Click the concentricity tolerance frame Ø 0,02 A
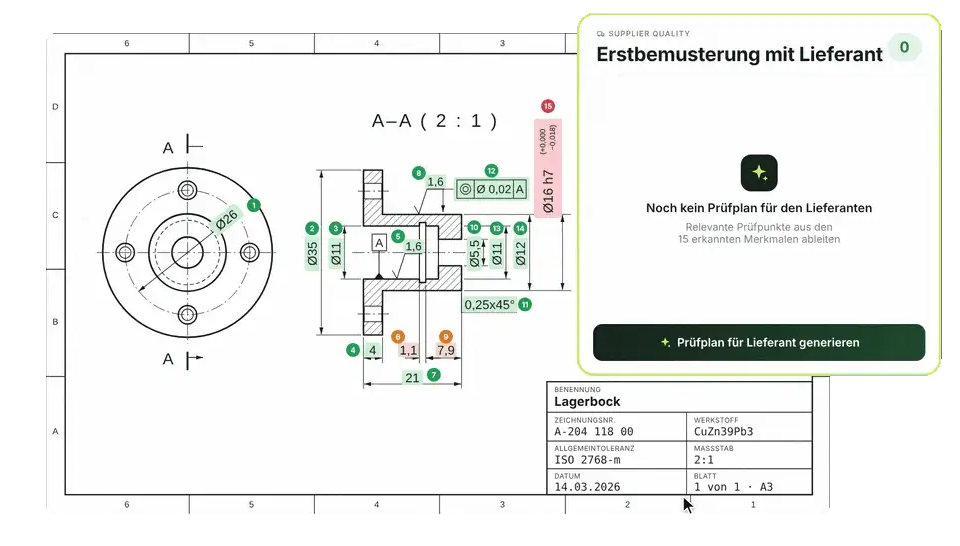The width and height of the screenshot is (960, 546). [492, 189]
